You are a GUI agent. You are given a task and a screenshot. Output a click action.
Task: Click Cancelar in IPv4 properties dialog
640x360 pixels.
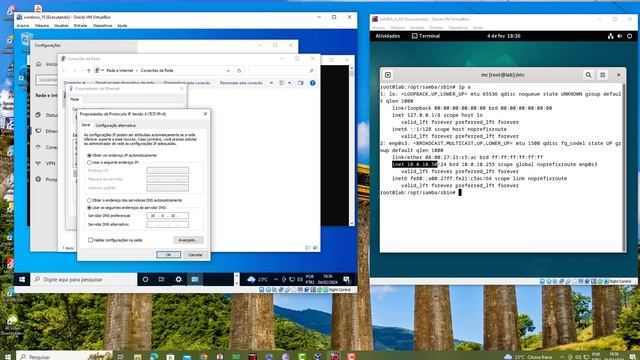[195, 255]
